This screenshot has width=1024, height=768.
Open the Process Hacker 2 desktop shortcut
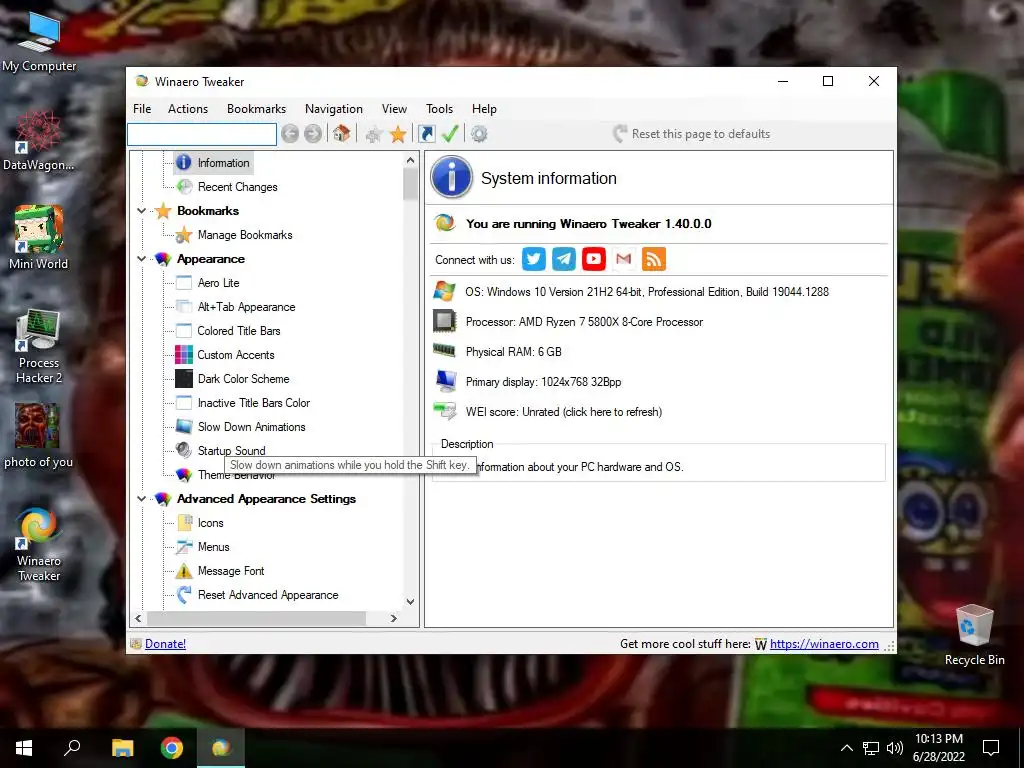[x=39, y=346]
